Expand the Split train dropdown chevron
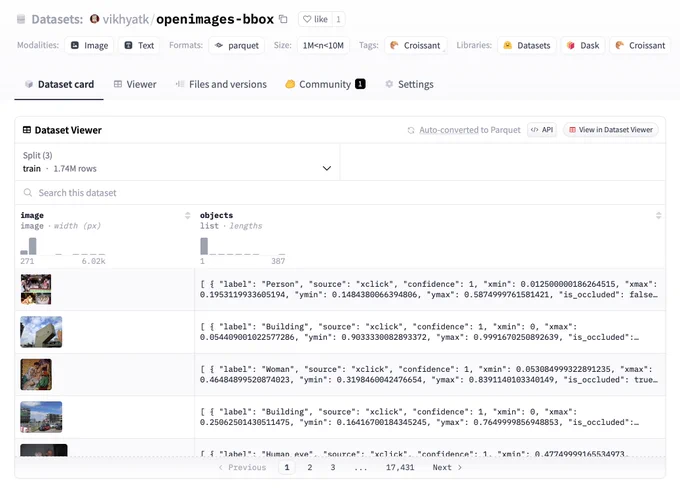The image size is (680, 493). (x=327, y=168)
